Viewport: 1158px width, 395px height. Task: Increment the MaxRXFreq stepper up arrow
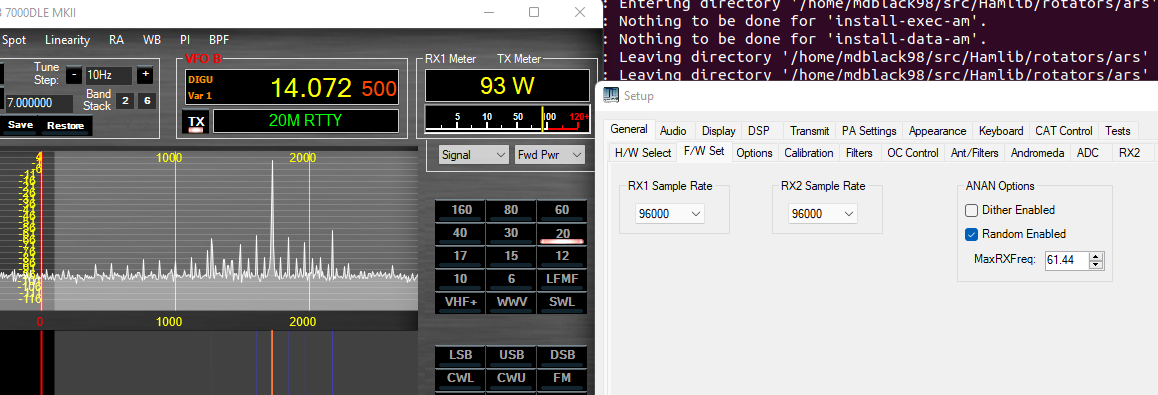(1096, 256)
